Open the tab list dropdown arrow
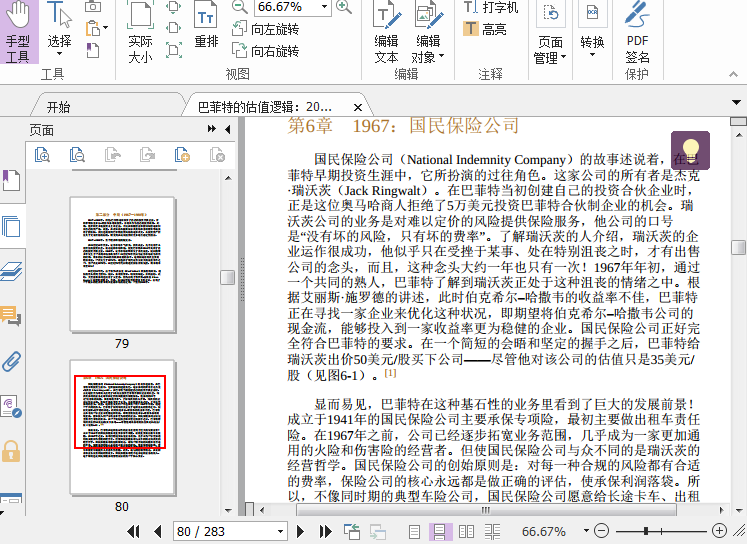 pos(737,102)
